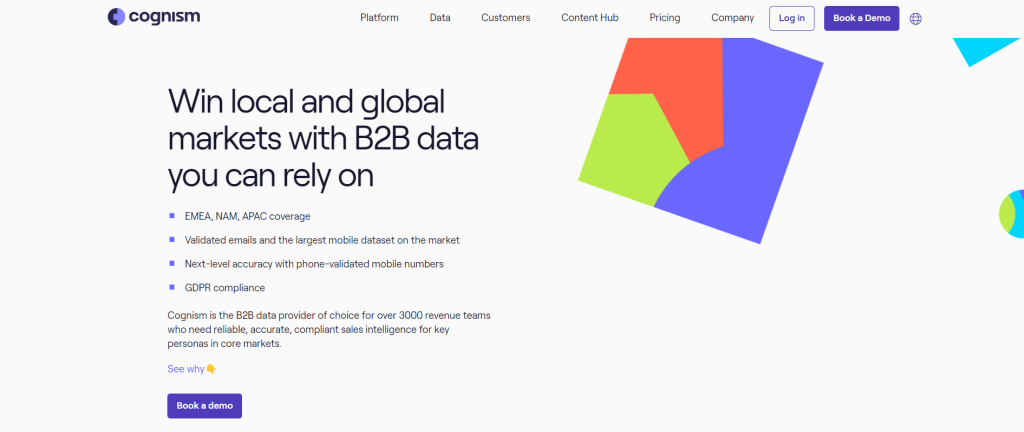Click the green circle graphic at right edge
The width and height of the screenshot is (1024, 432).
[1012, 213]
